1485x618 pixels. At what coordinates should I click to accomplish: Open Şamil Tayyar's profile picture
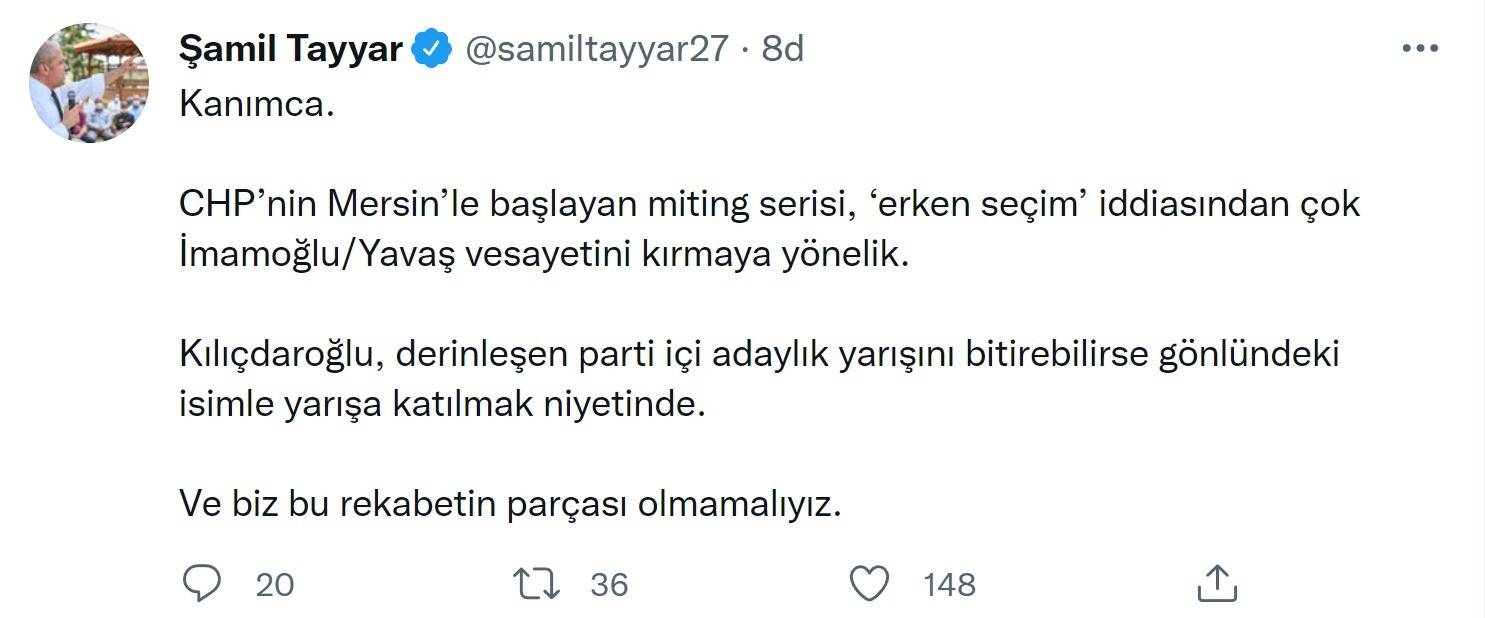[88, 83]
